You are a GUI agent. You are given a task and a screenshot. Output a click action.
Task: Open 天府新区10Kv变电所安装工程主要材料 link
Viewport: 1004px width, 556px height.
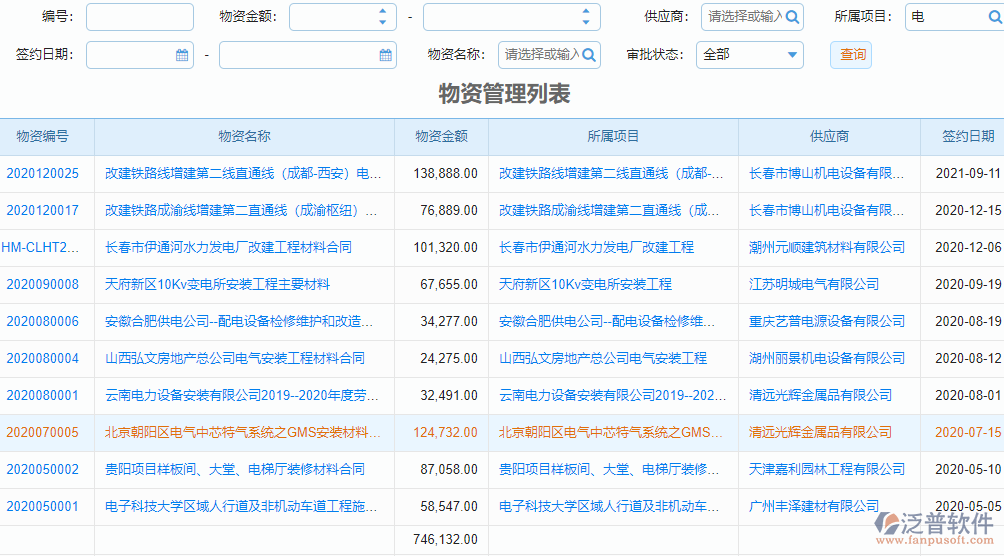[217, 285]
